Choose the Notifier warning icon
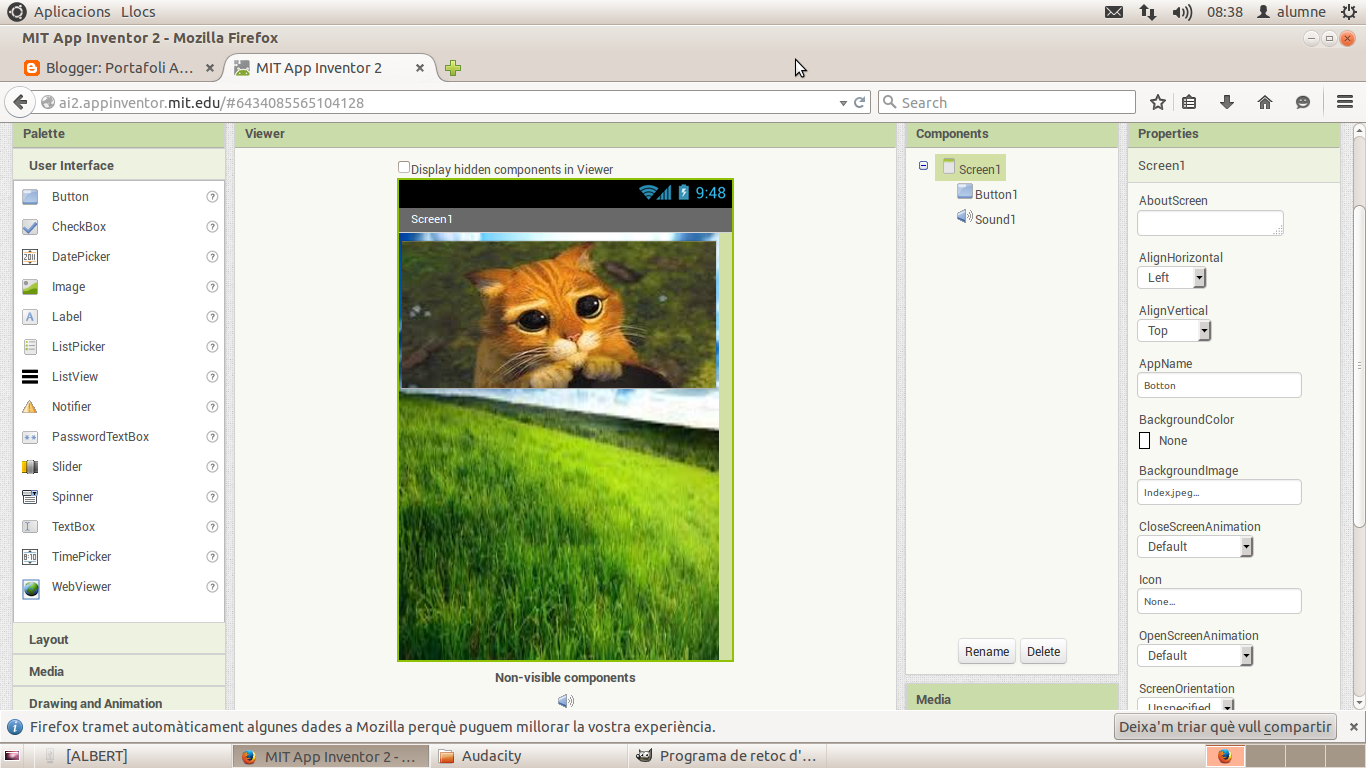This screenshot has width=1366, height=768. (x=30, y=407)
